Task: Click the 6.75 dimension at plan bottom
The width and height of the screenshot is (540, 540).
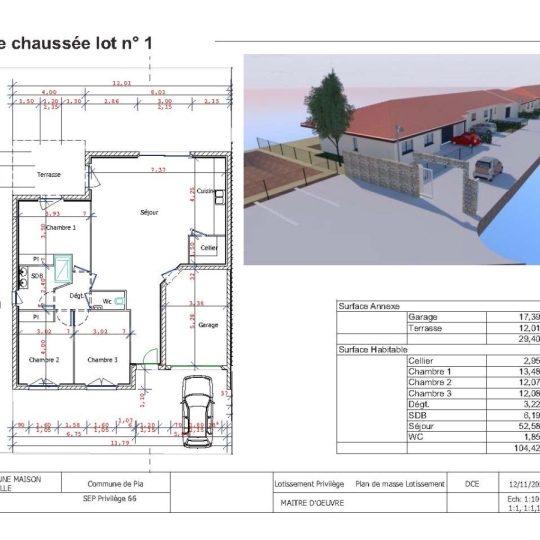Action: pyautogui.click(x=74, y=434)
